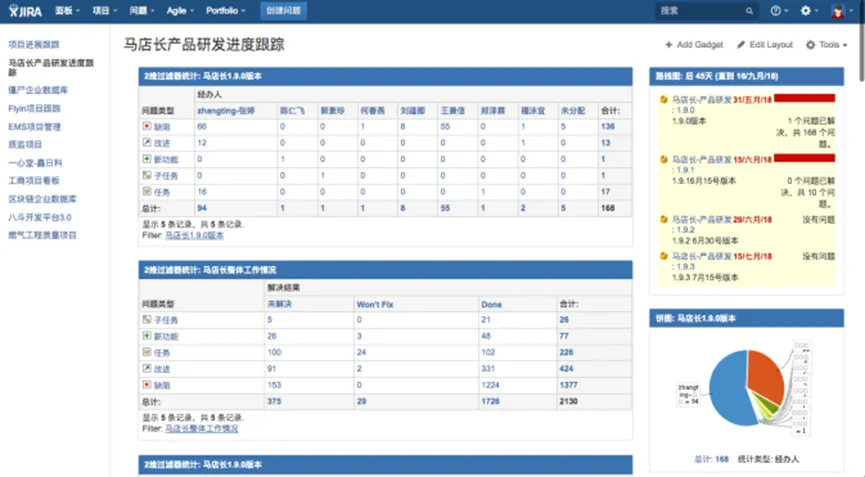Open 燃气工程质量项目 dashboard in sidebar
Image resolution: width=865 pixels, height=477 pixels.
[42, 235]
